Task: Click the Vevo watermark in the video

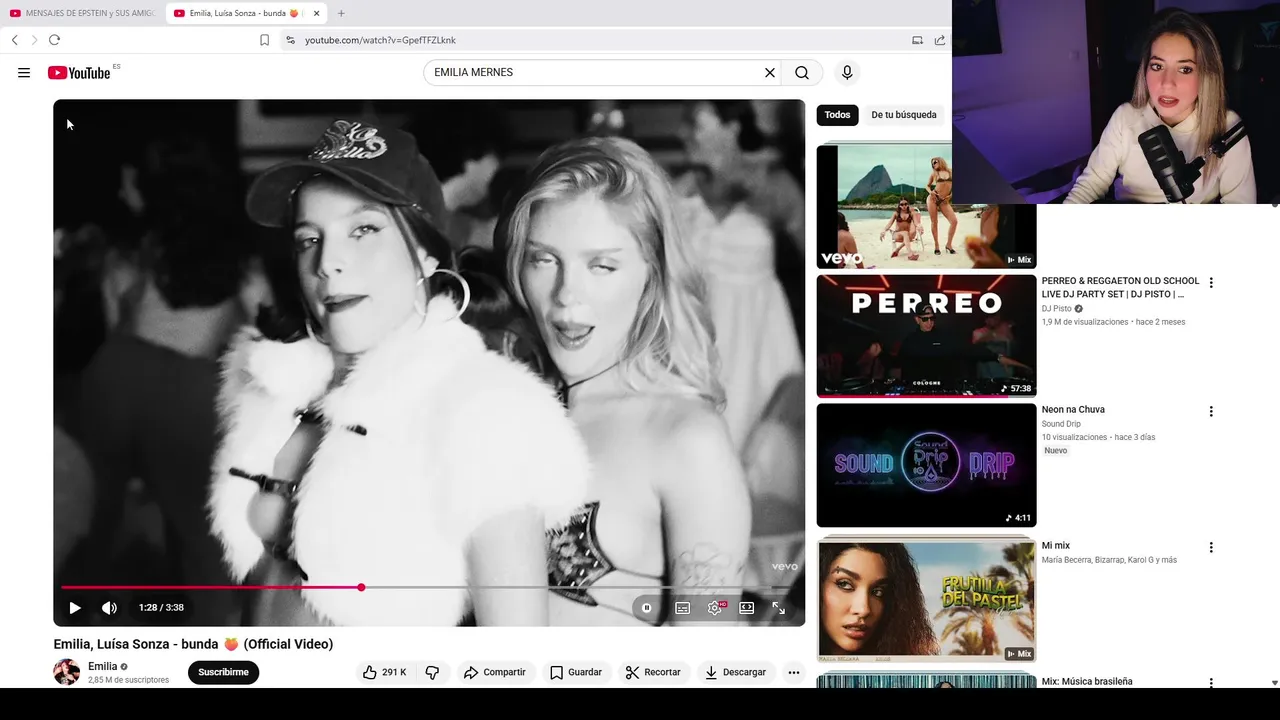Action: pyautogui.click(x=785, y=566)
